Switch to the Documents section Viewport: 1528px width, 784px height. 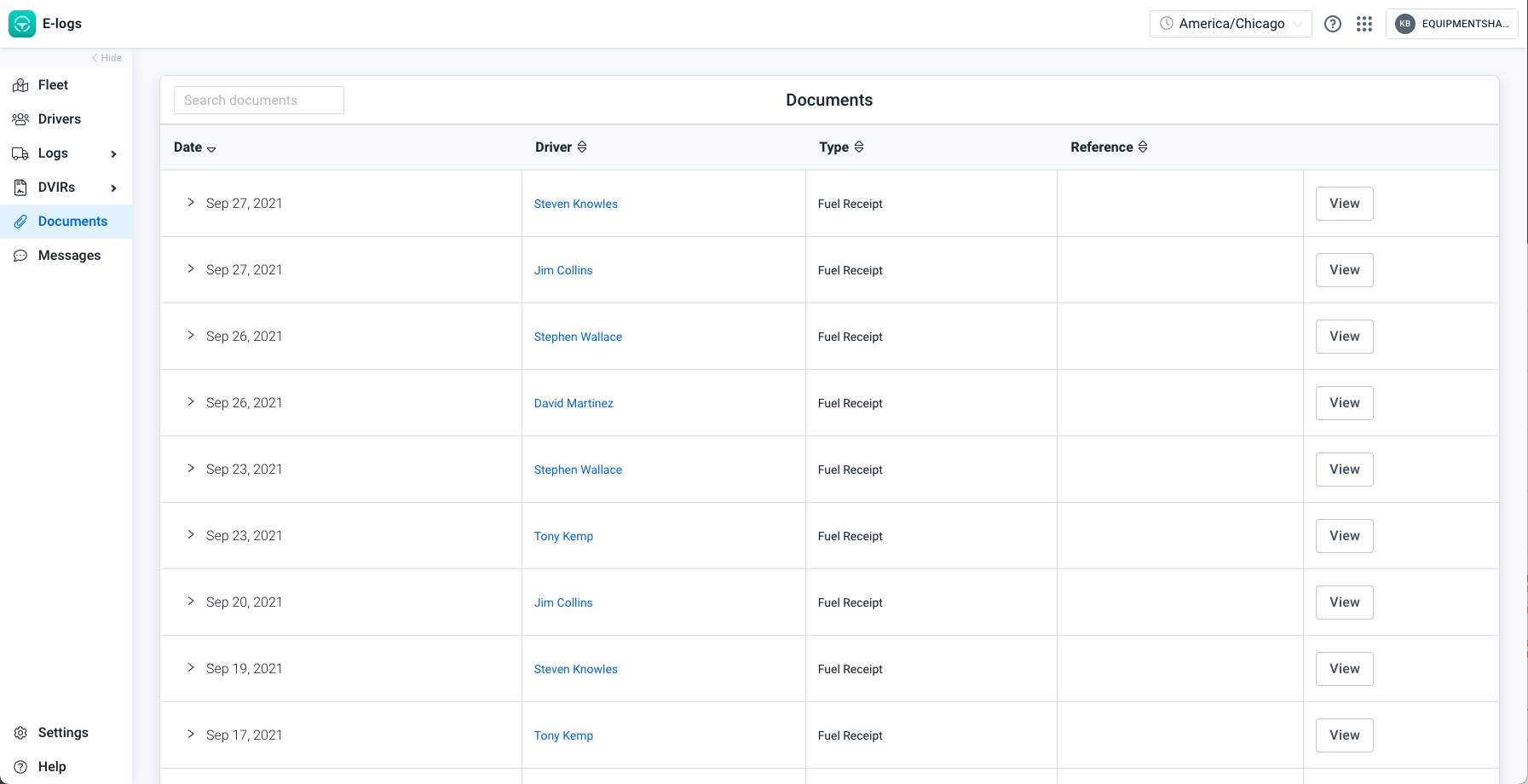tap(72, 221)
